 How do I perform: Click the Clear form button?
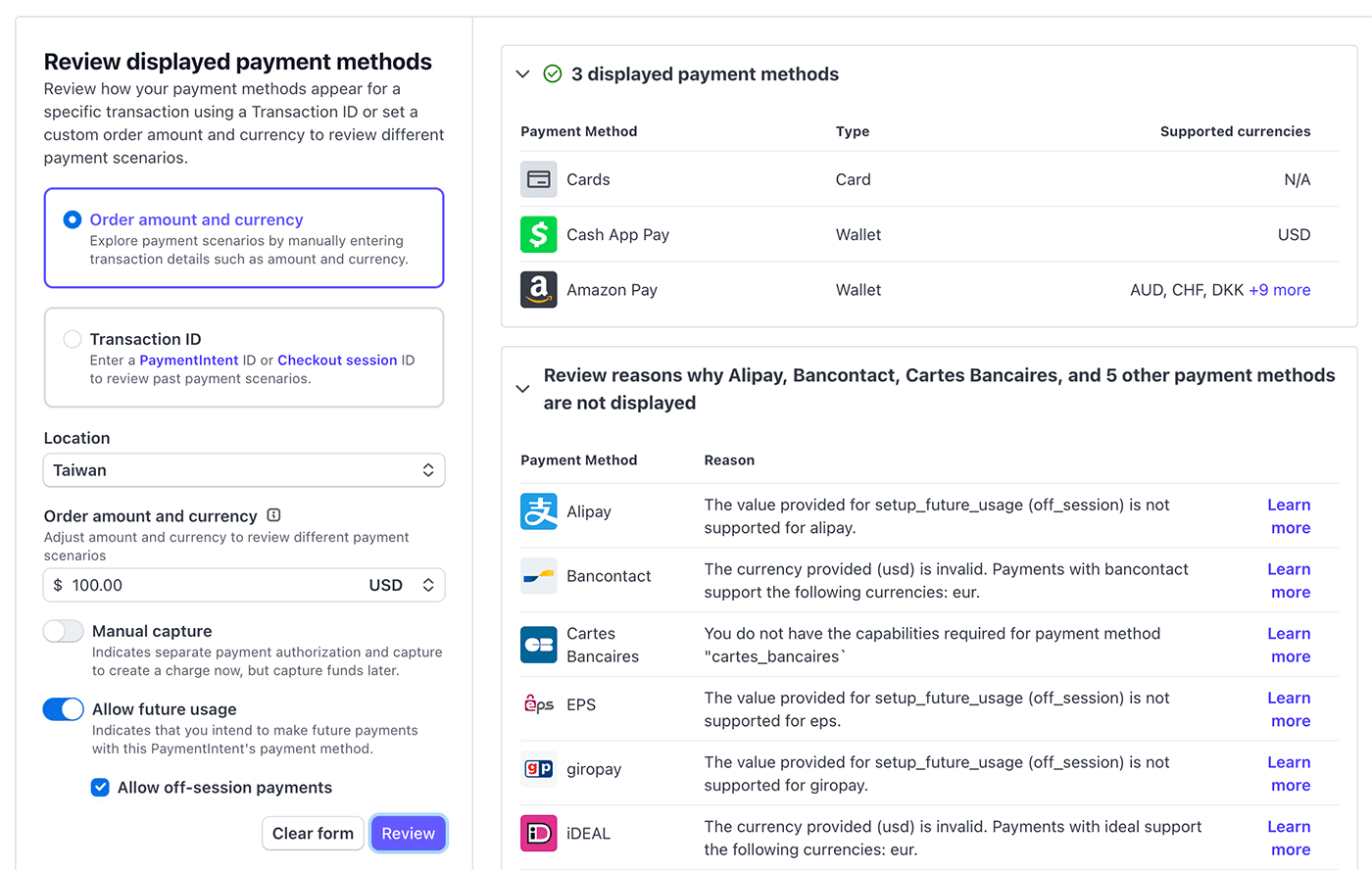coord(313,834)
